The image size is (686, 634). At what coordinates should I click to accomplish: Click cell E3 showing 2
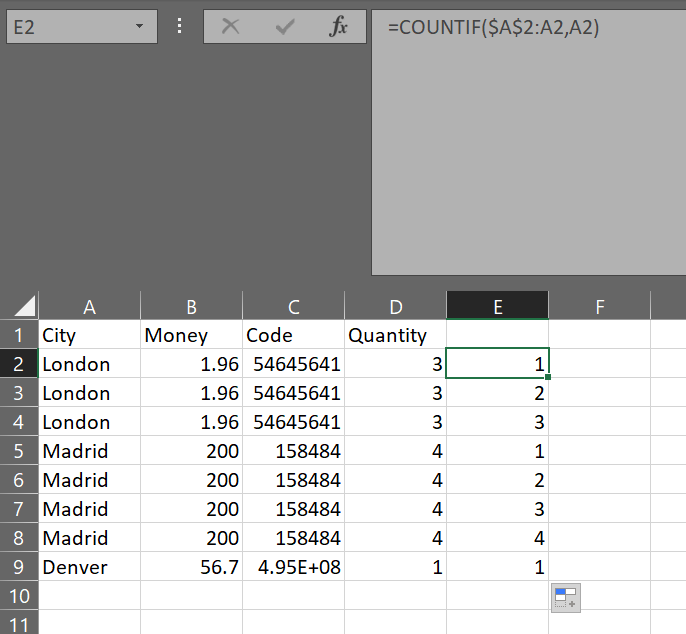coord(497,392)
